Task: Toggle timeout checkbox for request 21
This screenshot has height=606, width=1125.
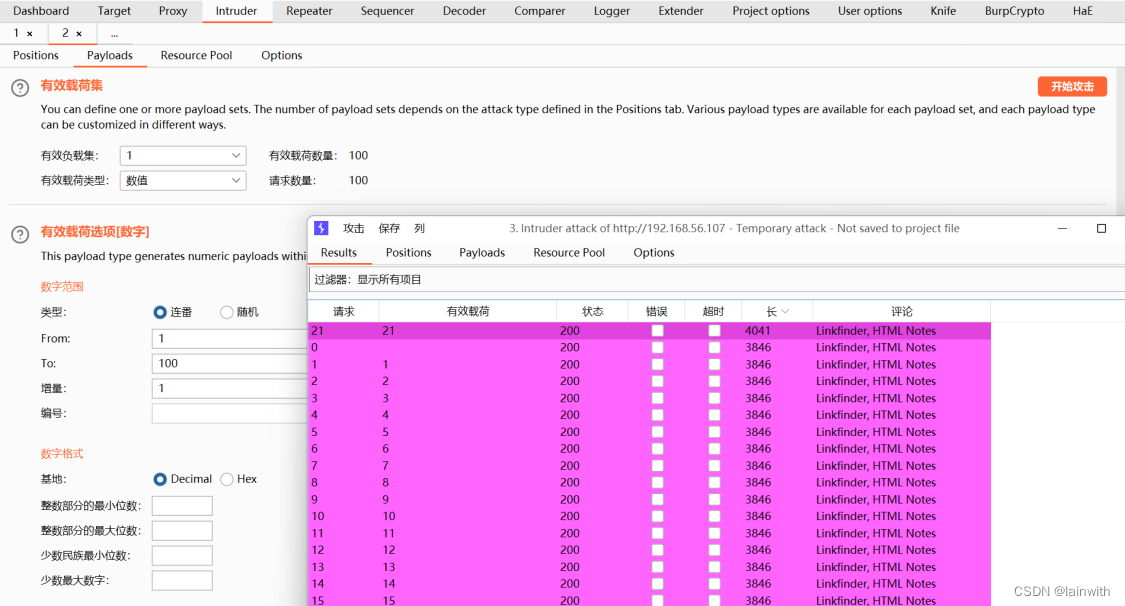Action: [x=714, y=331]
